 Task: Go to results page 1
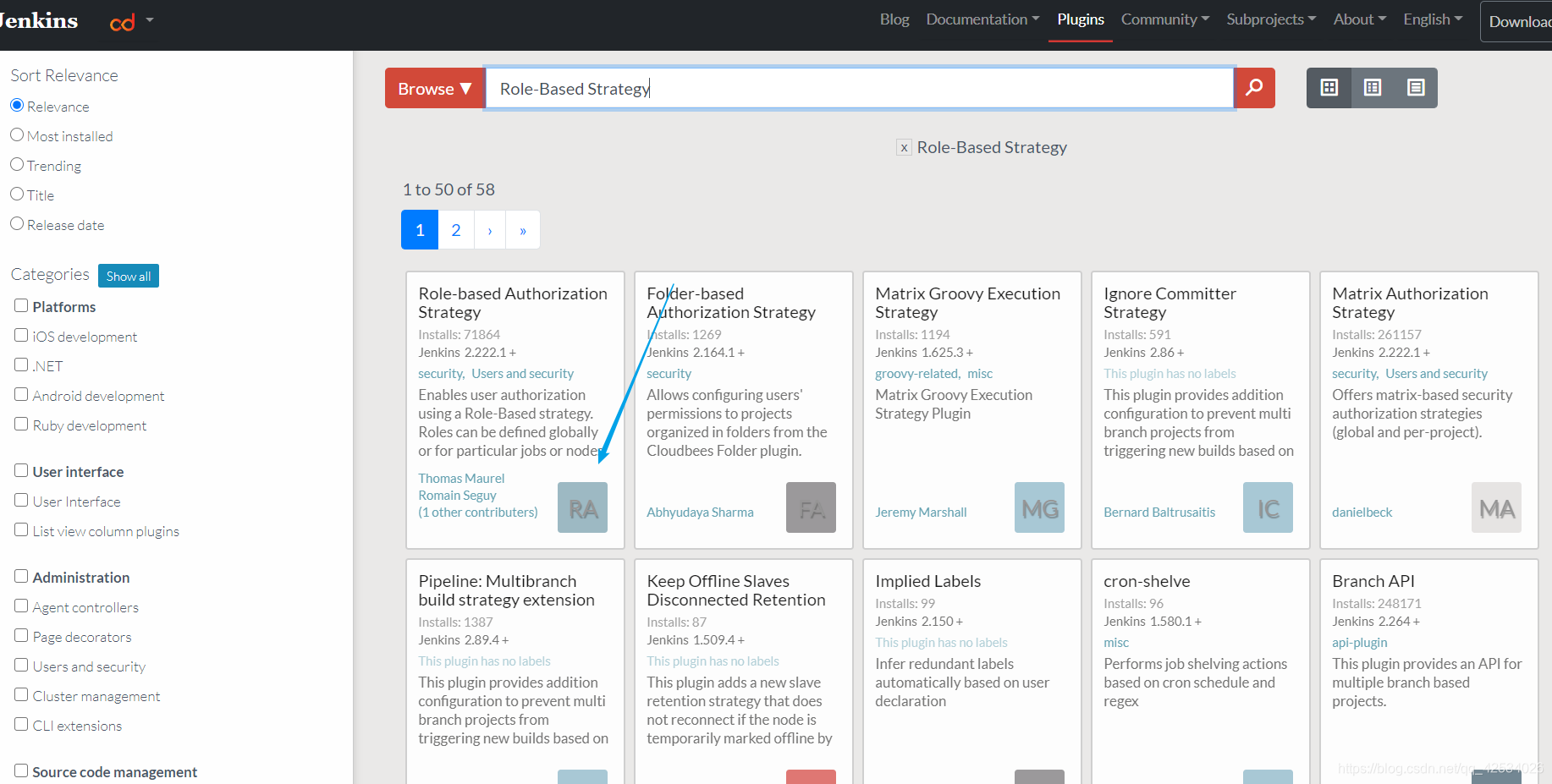pos(420,230)
